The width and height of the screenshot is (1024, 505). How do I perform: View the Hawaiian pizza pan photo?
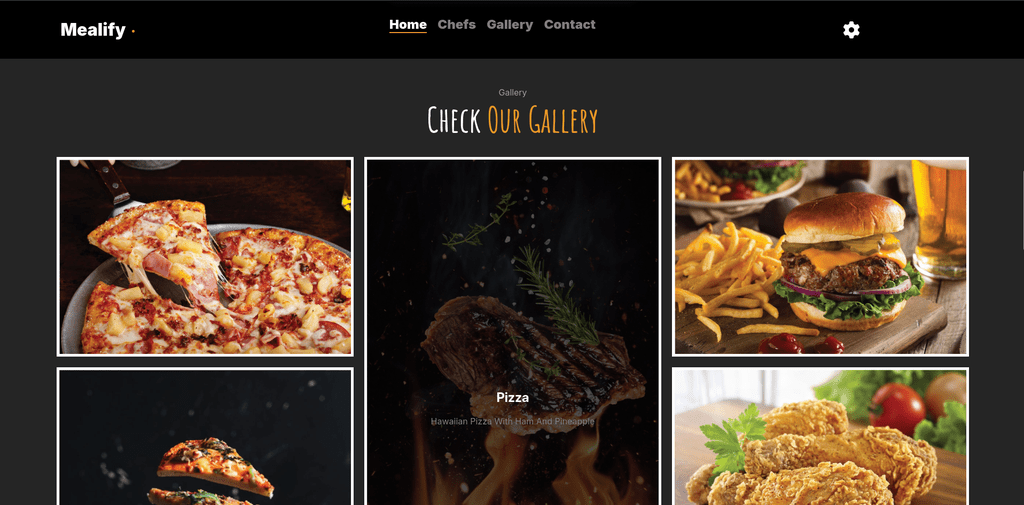click(205, 257)
